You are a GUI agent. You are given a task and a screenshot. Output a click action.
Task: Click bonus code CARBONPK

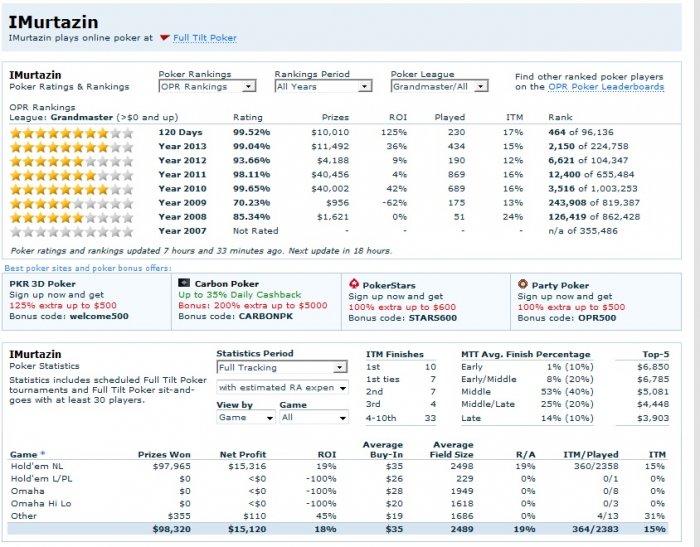(266, 317)
